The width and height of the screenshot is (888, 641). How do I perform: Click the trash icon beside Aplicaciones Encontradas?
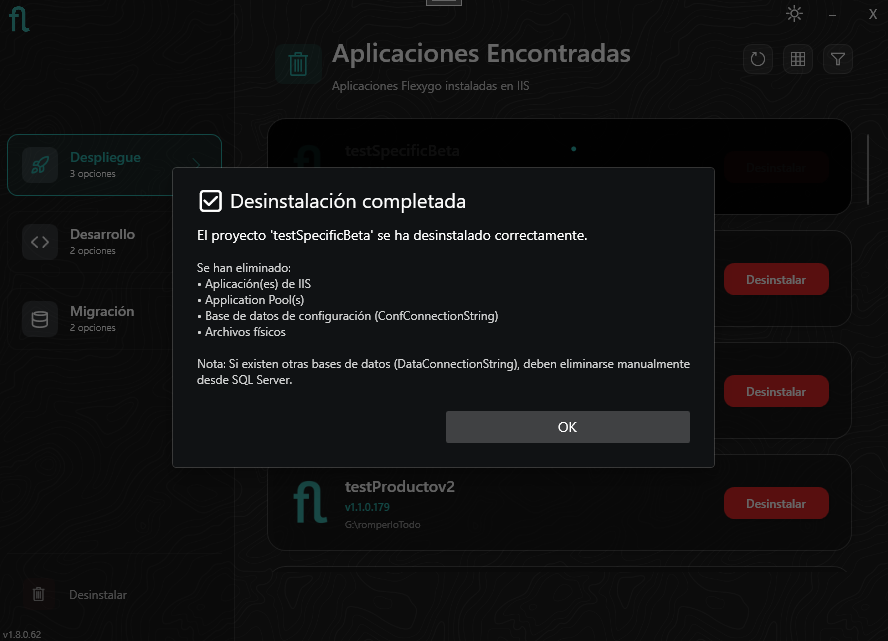pyautogui.click(x=298, y=63)
